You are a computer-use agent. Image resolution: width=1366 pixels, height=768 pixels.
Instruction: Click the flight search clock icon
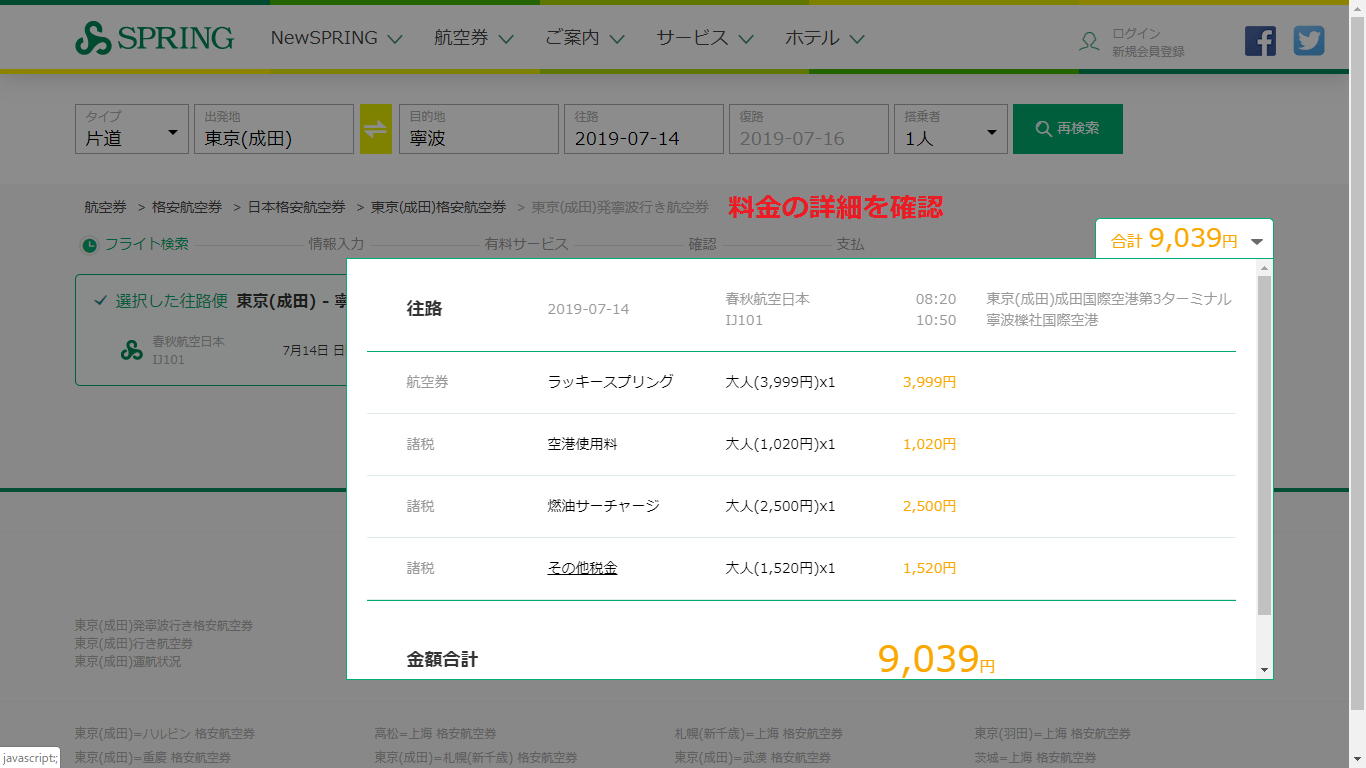pos(90,245)
